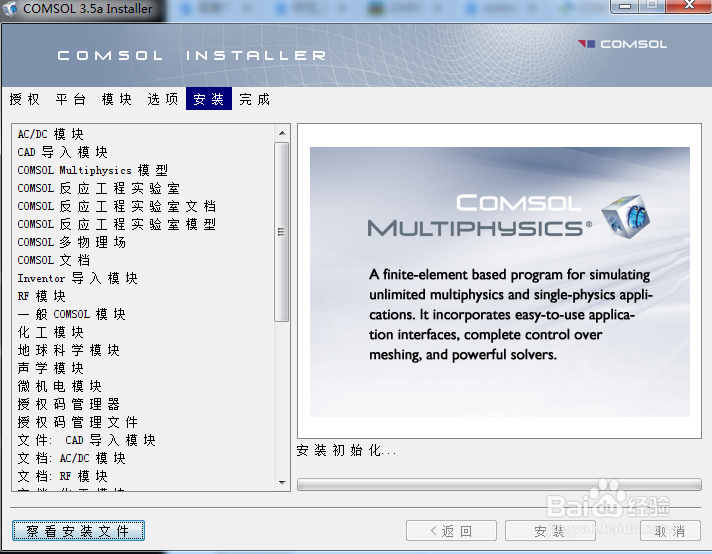Click the installation progress bar

(499, 484)
